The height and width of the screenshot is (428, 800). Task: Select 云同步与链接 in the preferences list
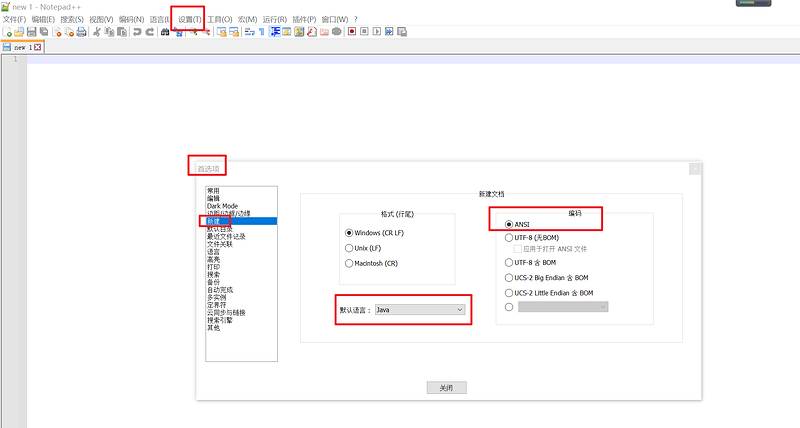point(226,313)
